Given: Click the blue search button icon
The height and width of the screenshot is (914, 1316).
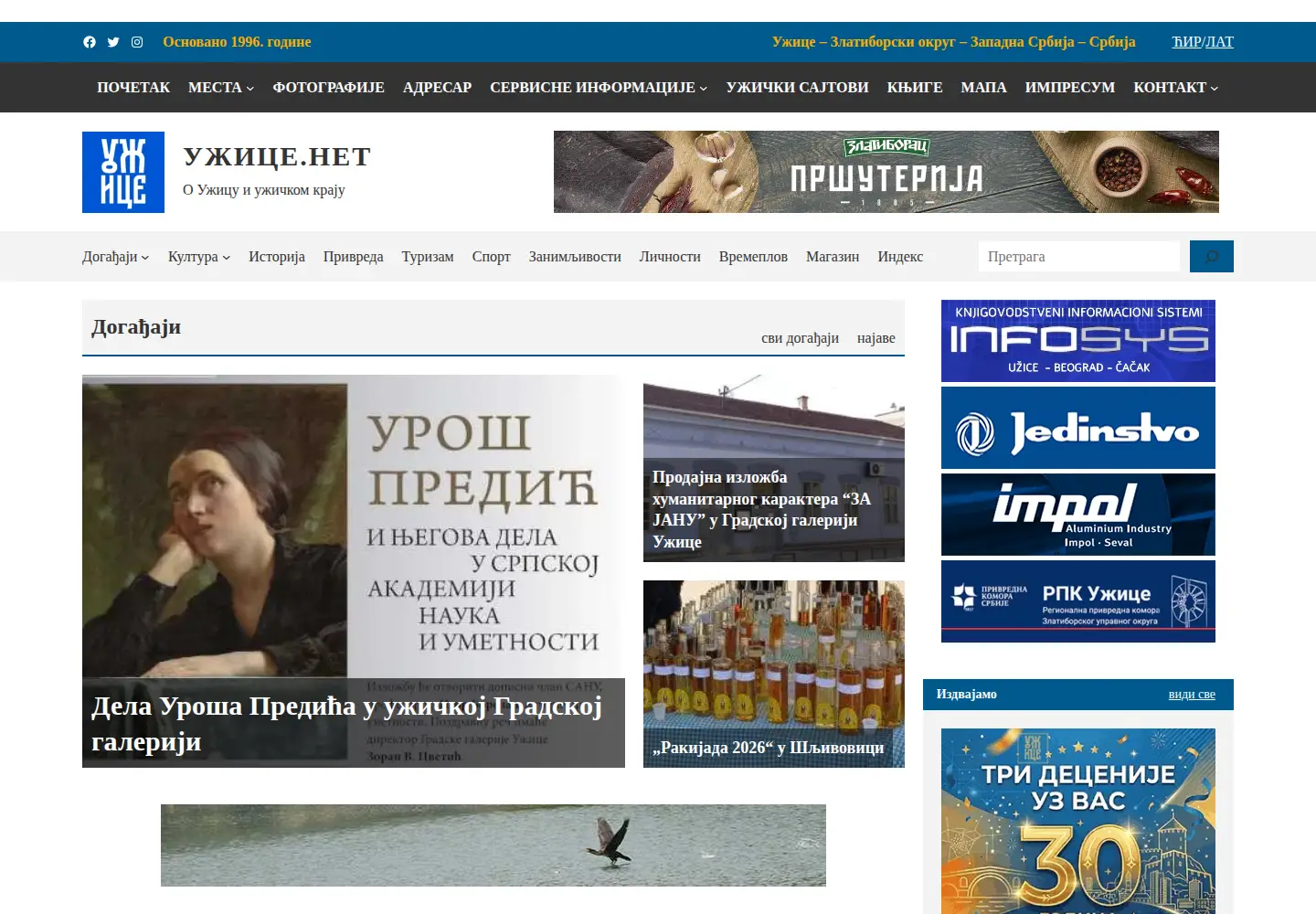Looking at the screenshot, I should click(1212, 257).
